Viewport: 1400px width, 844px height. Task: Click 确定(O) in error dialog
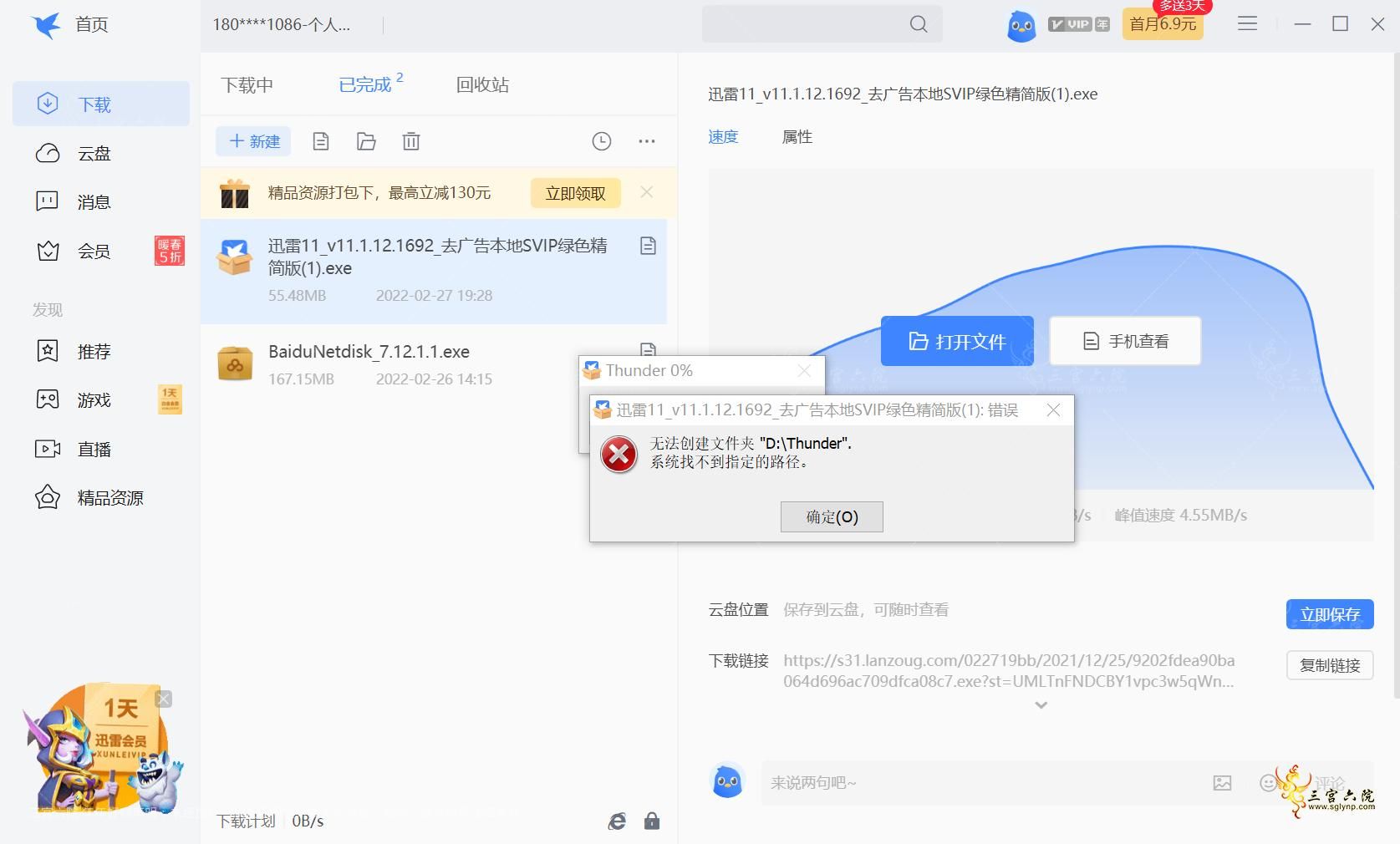click(832, 516)
